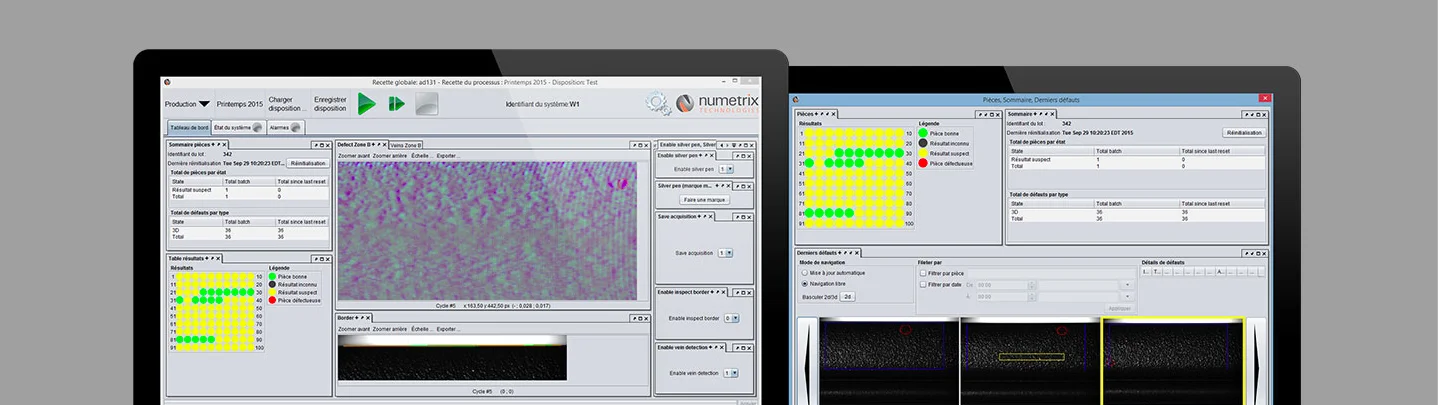Click Réinitialisation in right window Sommaire panel

(1244, 132)
